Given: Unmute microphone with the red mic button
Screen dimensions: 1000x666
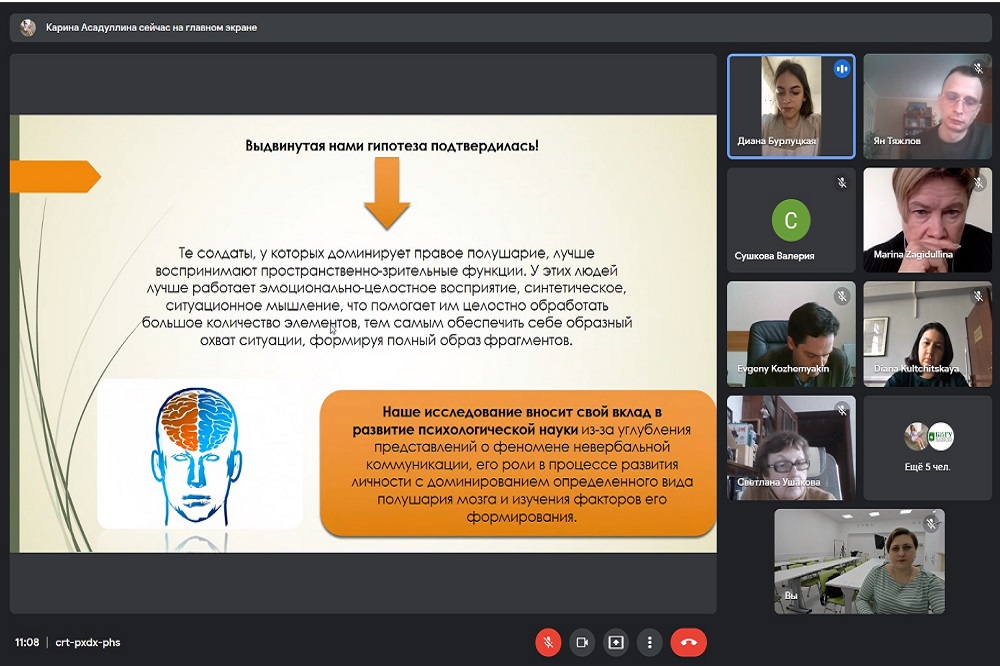Looking at the screenshot, I should click(x=548, y=642).
